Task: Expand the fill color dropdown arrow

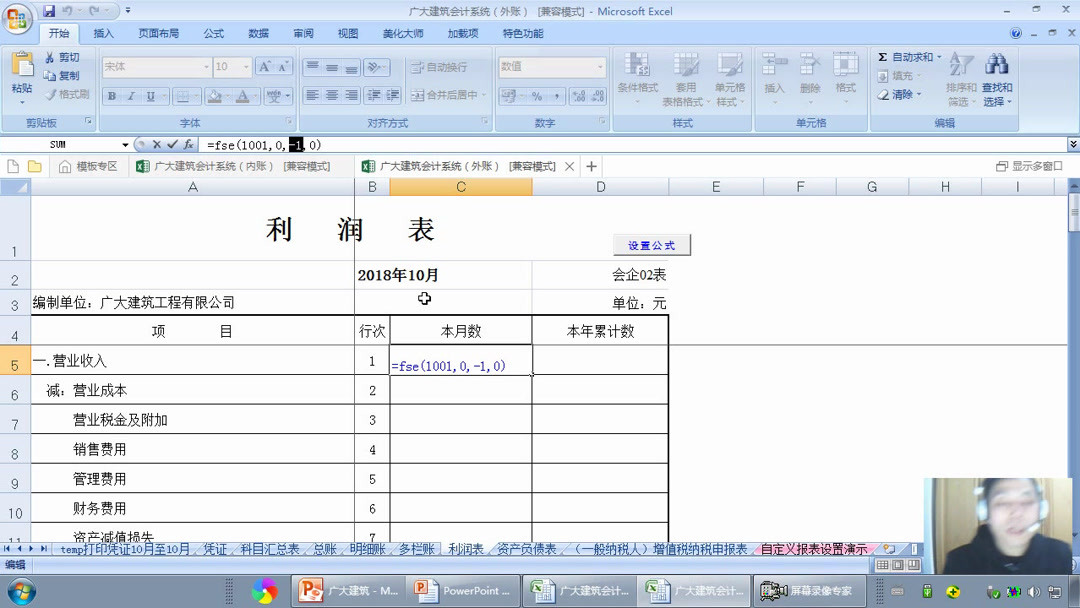Action: click(x=228, y=96)
